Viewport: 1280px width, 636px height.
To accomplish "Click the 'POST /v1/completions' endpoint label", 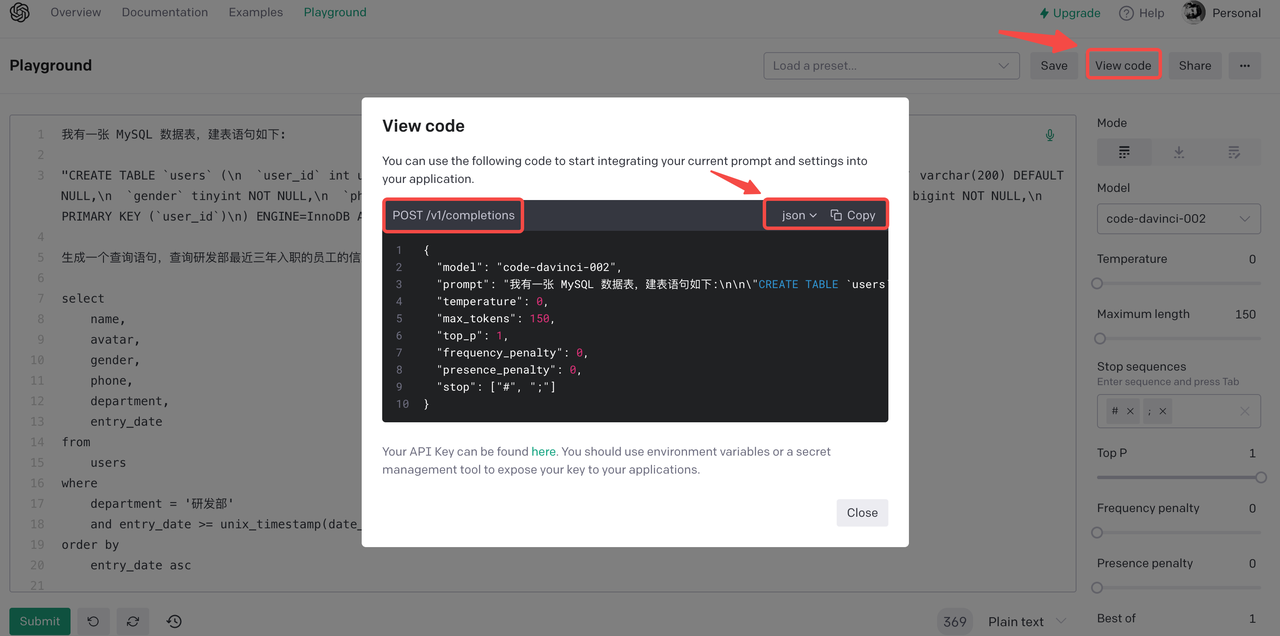I will point(453,215).
